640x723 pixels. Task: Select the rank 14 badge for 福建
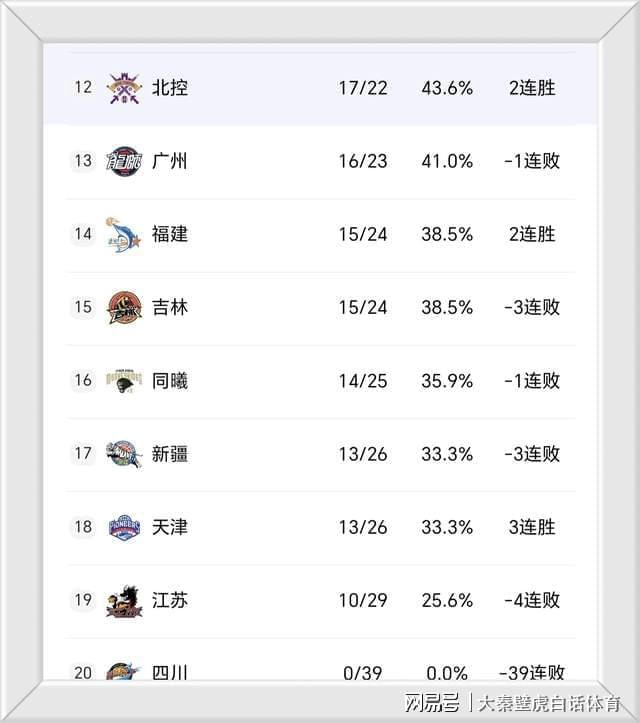pos(83,234)
